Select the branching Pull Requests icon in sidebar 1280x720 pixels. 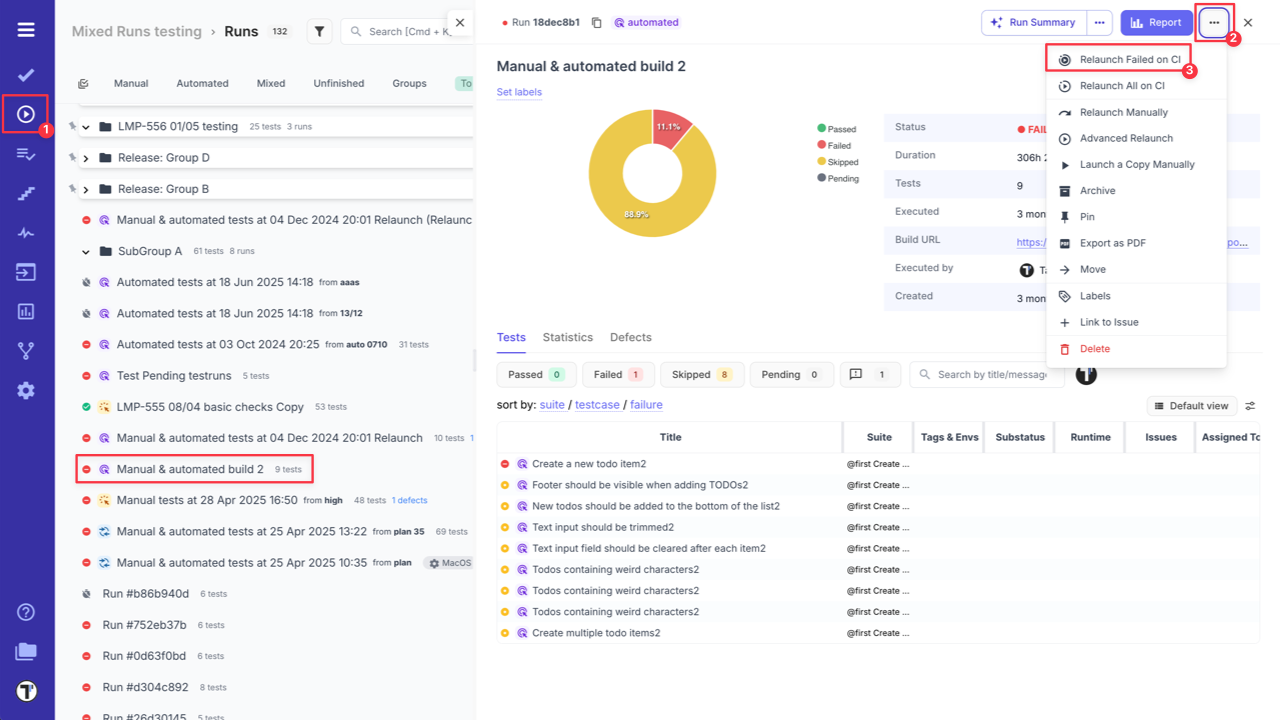tap(26, 350)
